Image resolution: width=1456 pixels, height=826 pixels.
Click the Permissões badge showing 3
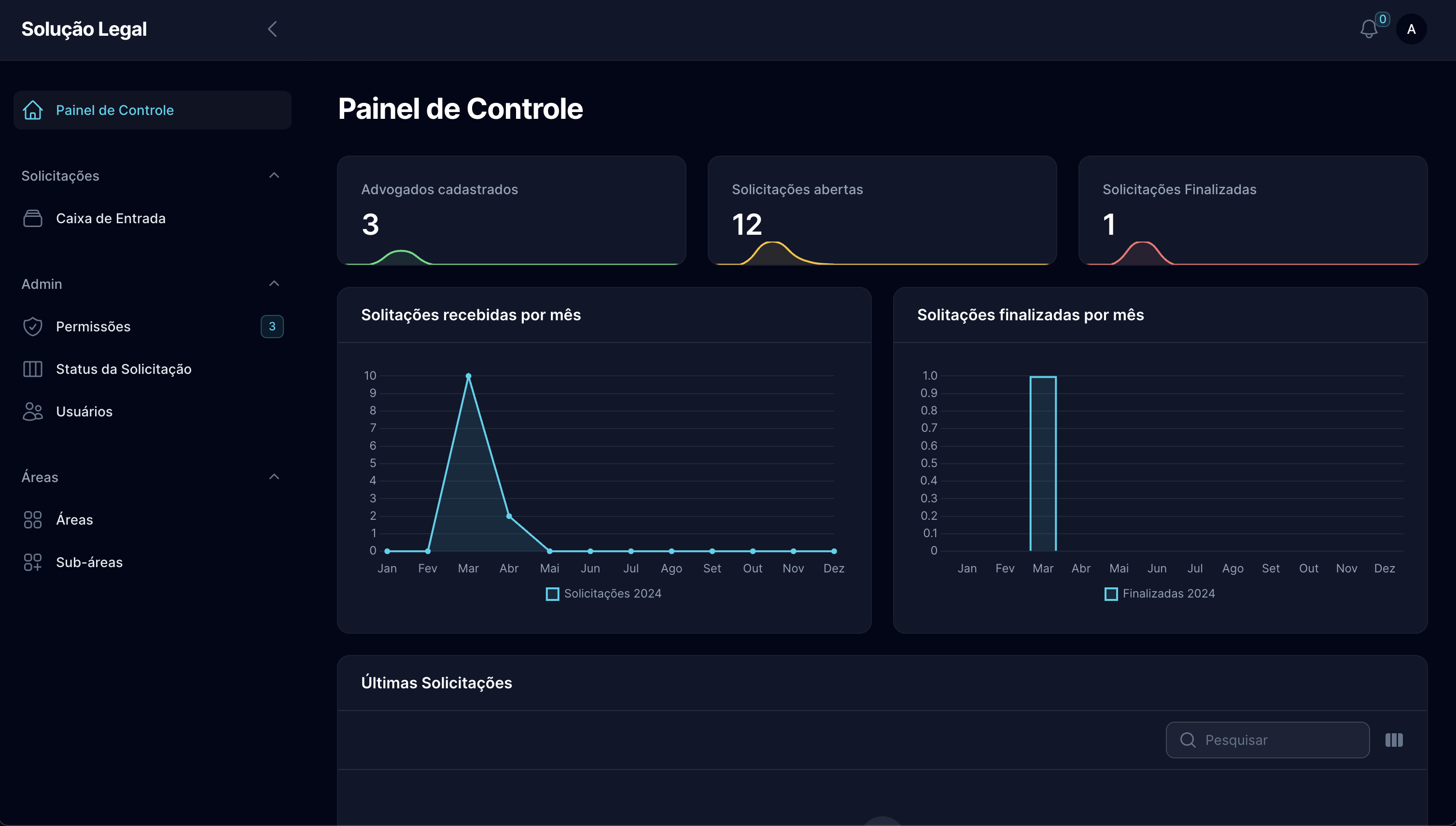click(x=272, y=327)
